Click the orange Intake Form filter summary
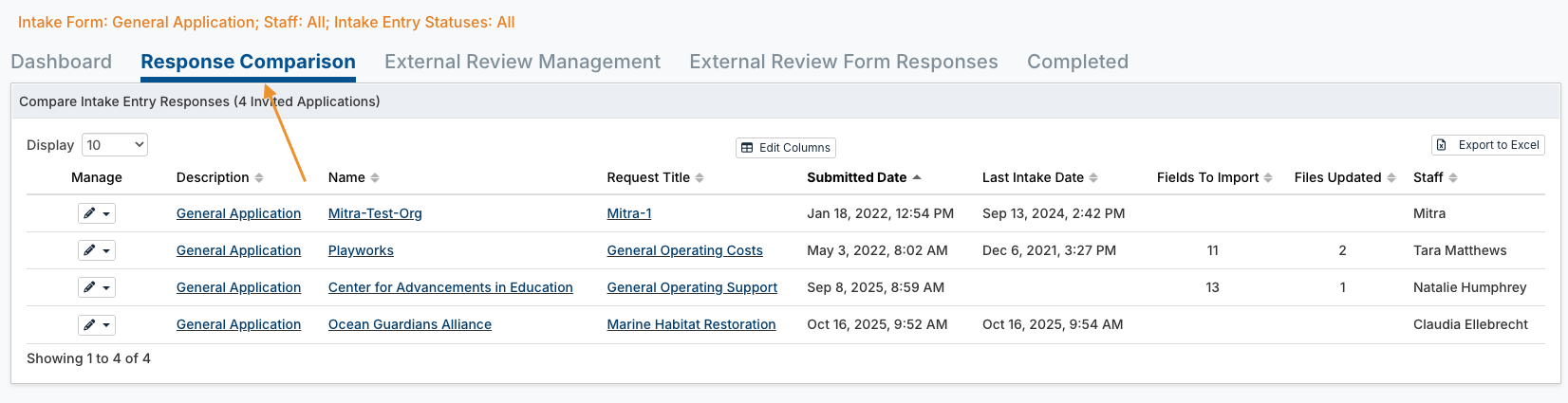Image resolution: width=1568 pixels, height=403 pixels. point(267,22)
